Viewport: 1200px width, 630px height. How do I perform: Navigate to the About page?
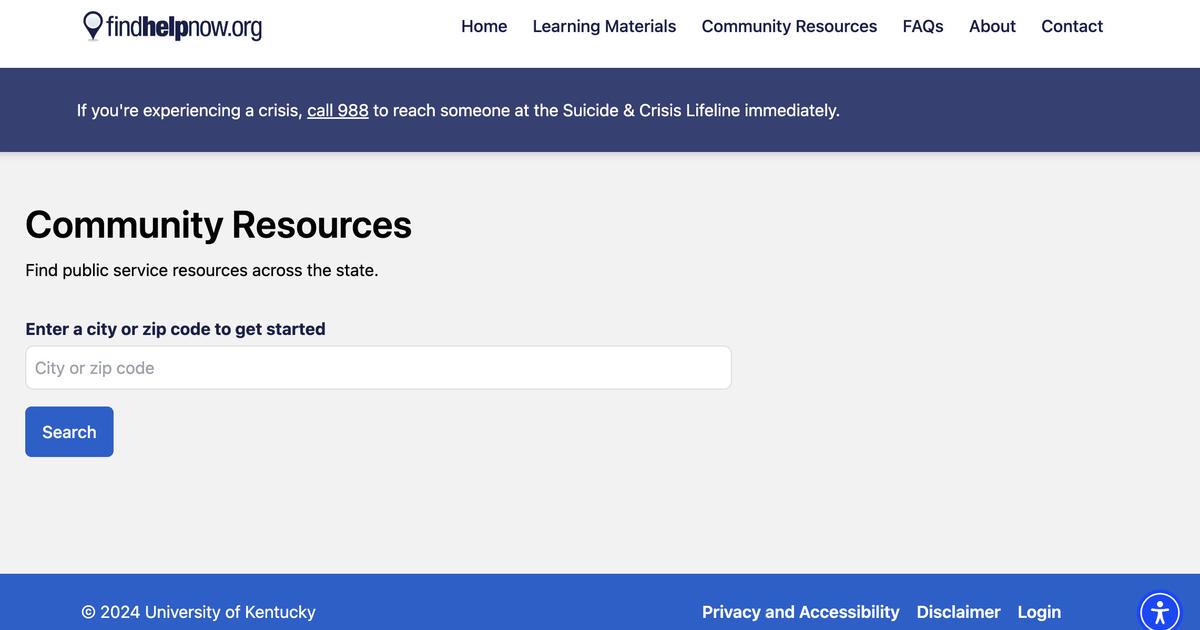(991, 26)
